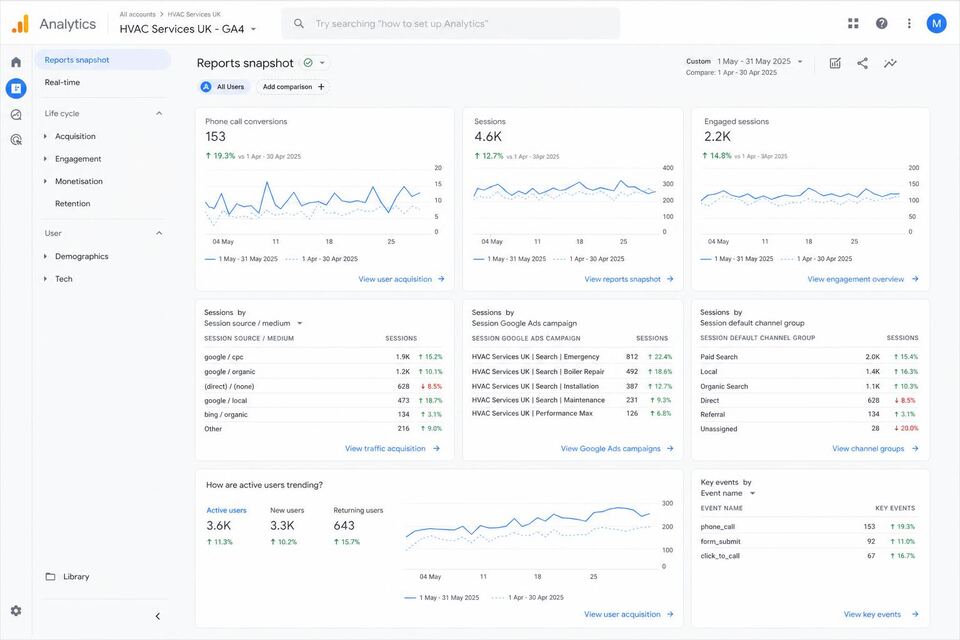Open the date range picker 1 May - 31 May 2025
Screen dimensions: 960x640
pos(759,61)
